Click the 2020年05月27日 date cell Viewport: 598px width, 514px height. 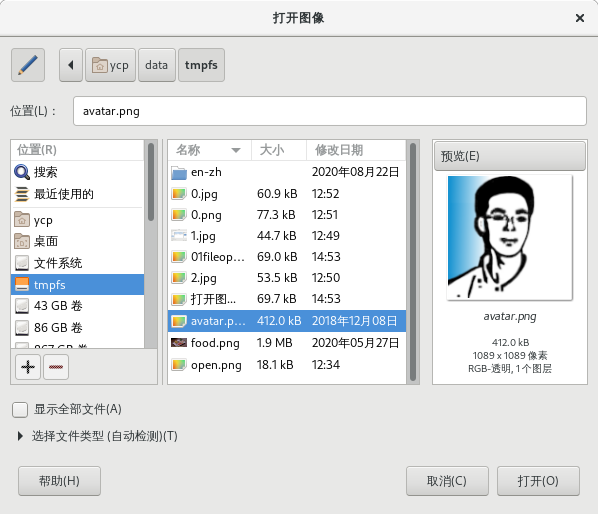pos(355,343)
